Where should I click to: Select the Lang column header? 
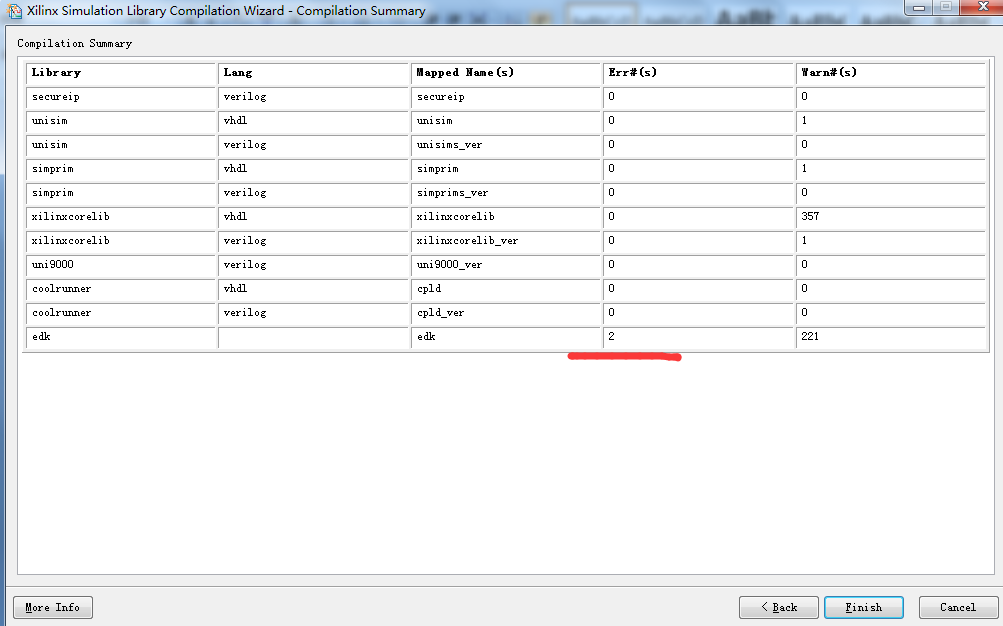313,74
